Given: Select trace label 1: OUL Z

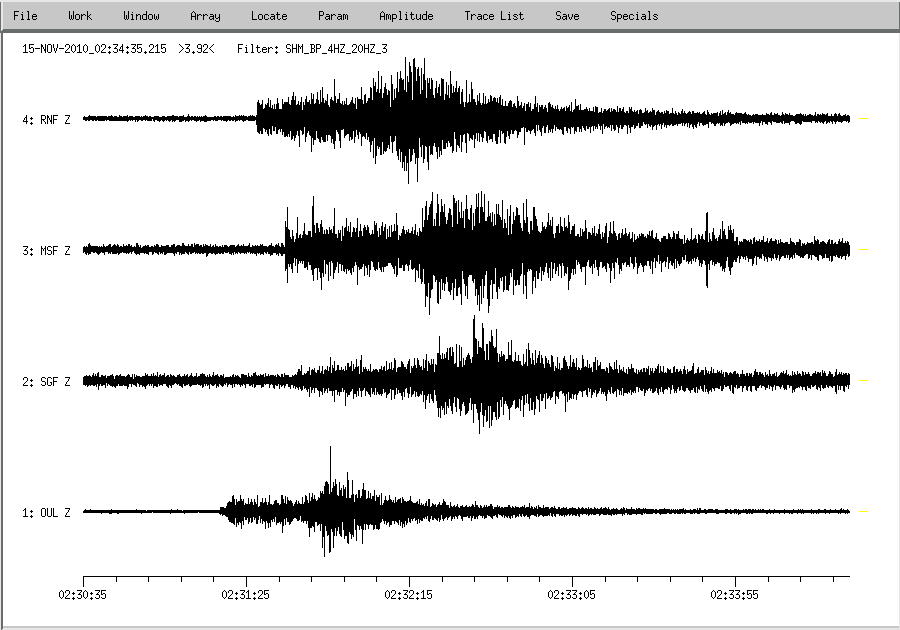Looking at the screenshot, I should (x=47, y=513).
